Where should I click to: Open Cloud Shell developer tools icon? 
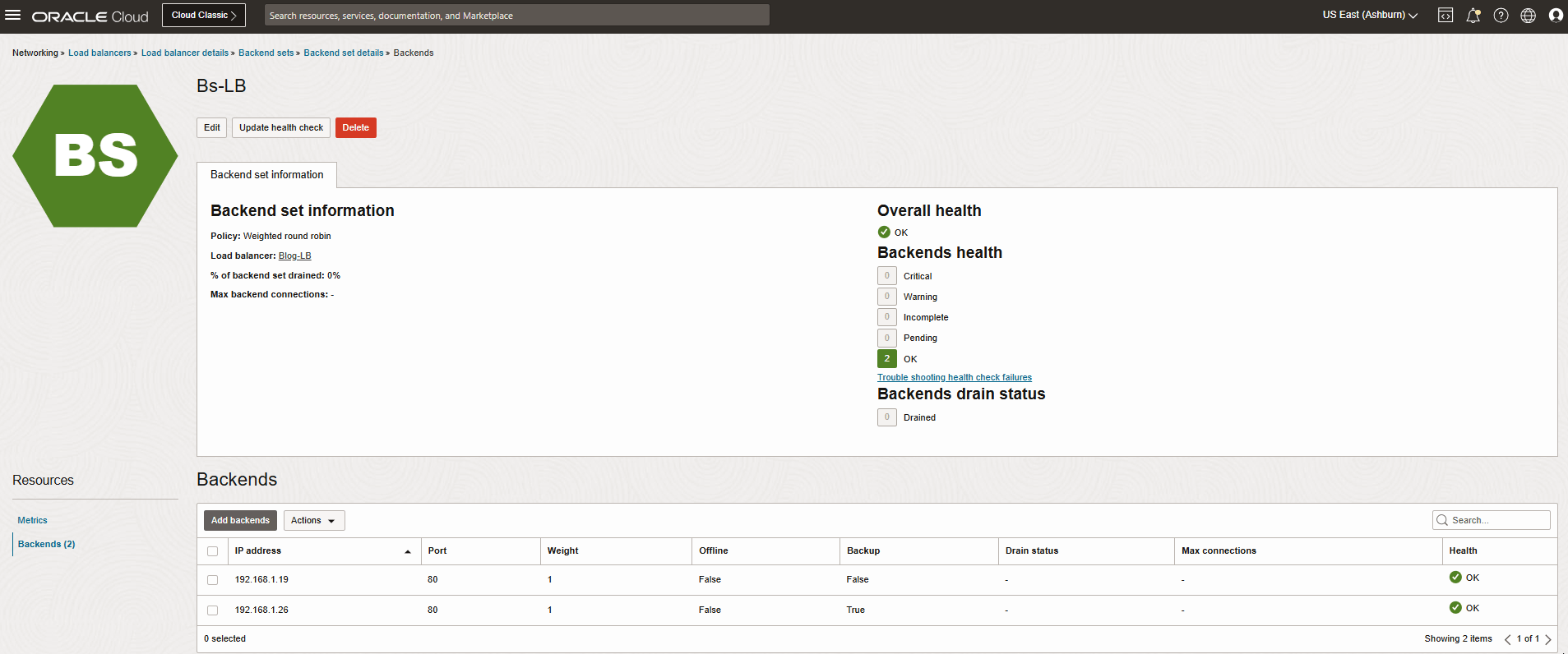click(1445, 16)
